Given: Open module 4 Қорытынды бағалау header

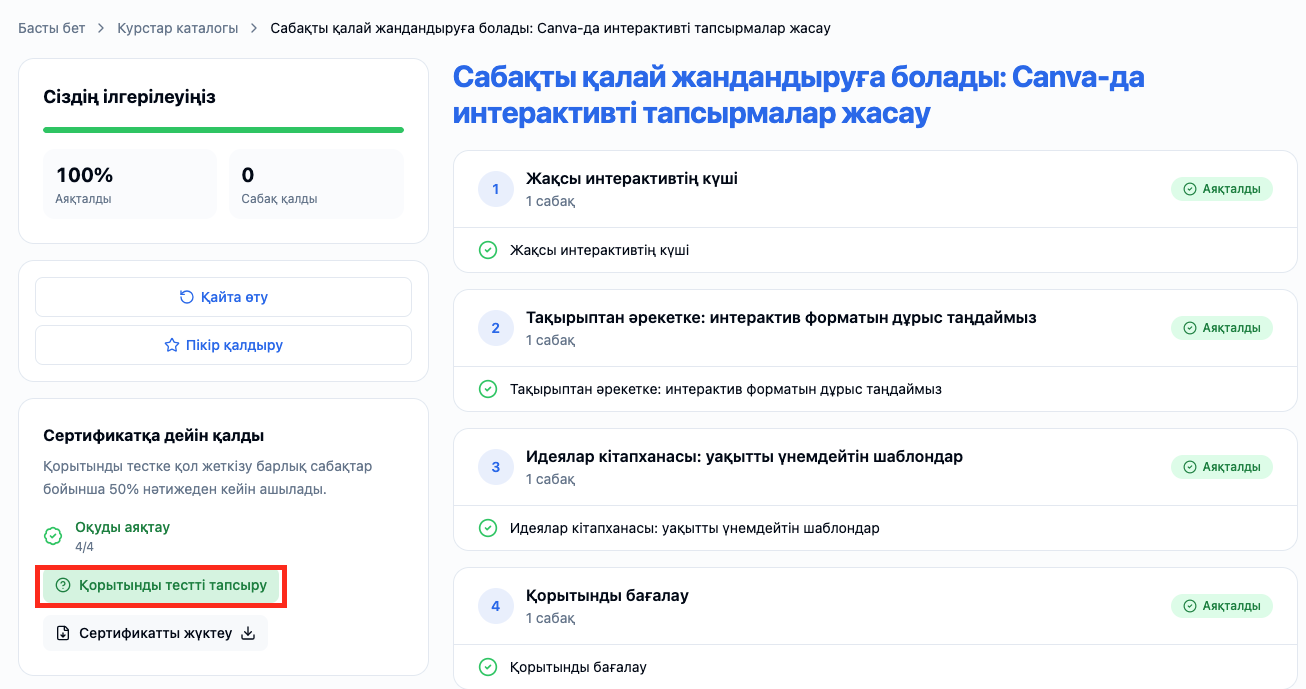Looking at the screenshot, I should click(x=875, y=606).
